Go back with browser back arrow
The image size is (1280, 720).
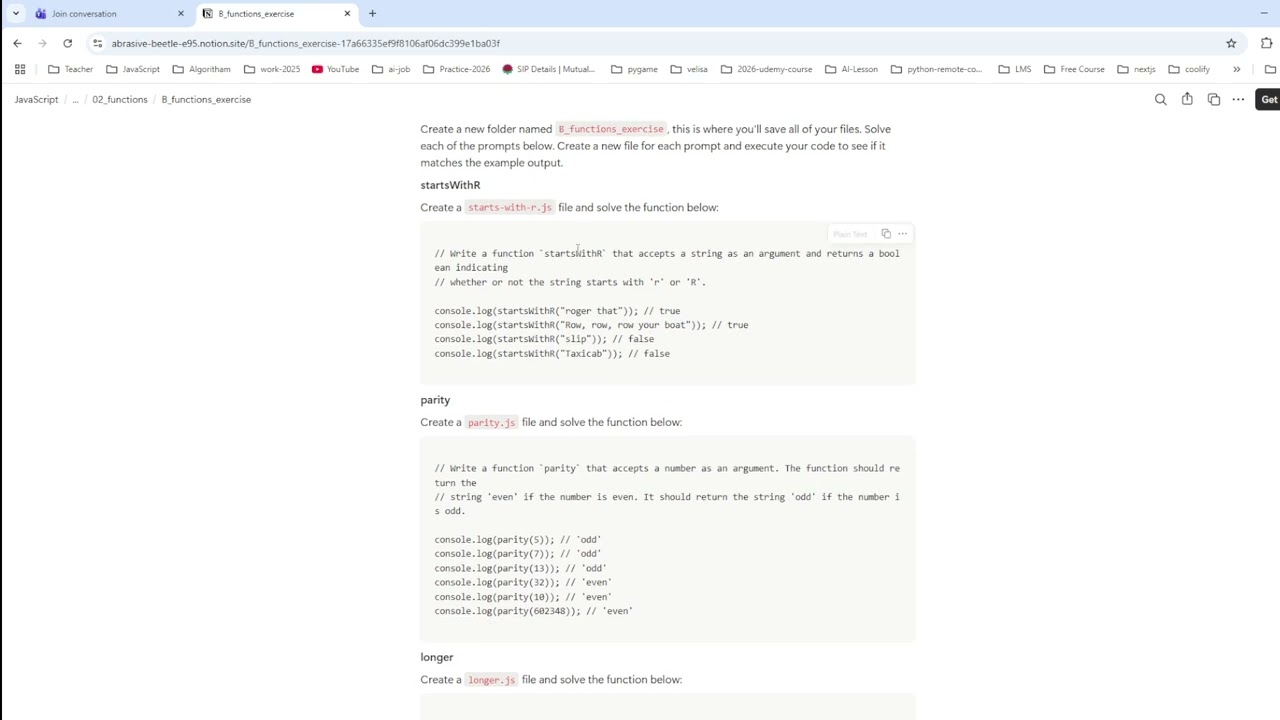tap(17, 43)
